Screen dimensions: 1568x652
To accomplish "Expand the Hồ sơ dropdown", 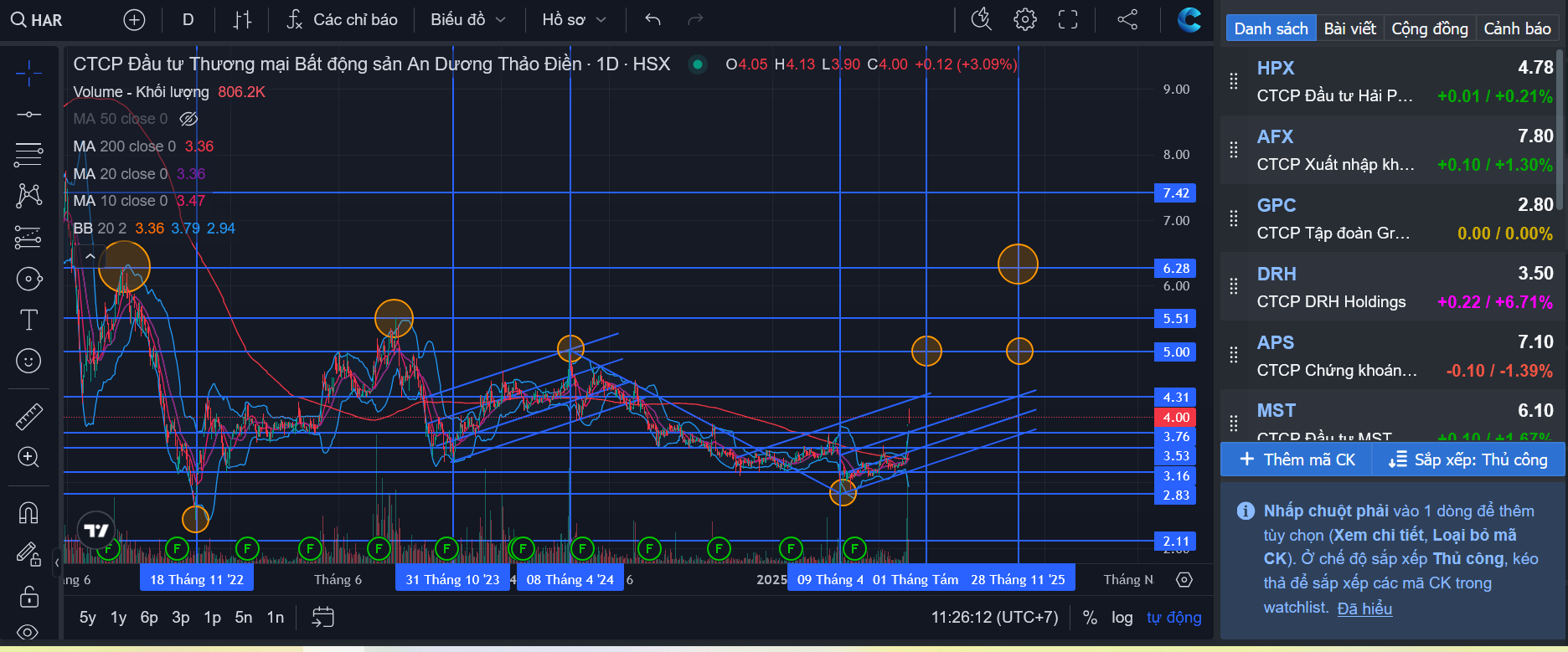I will [574, 20].
